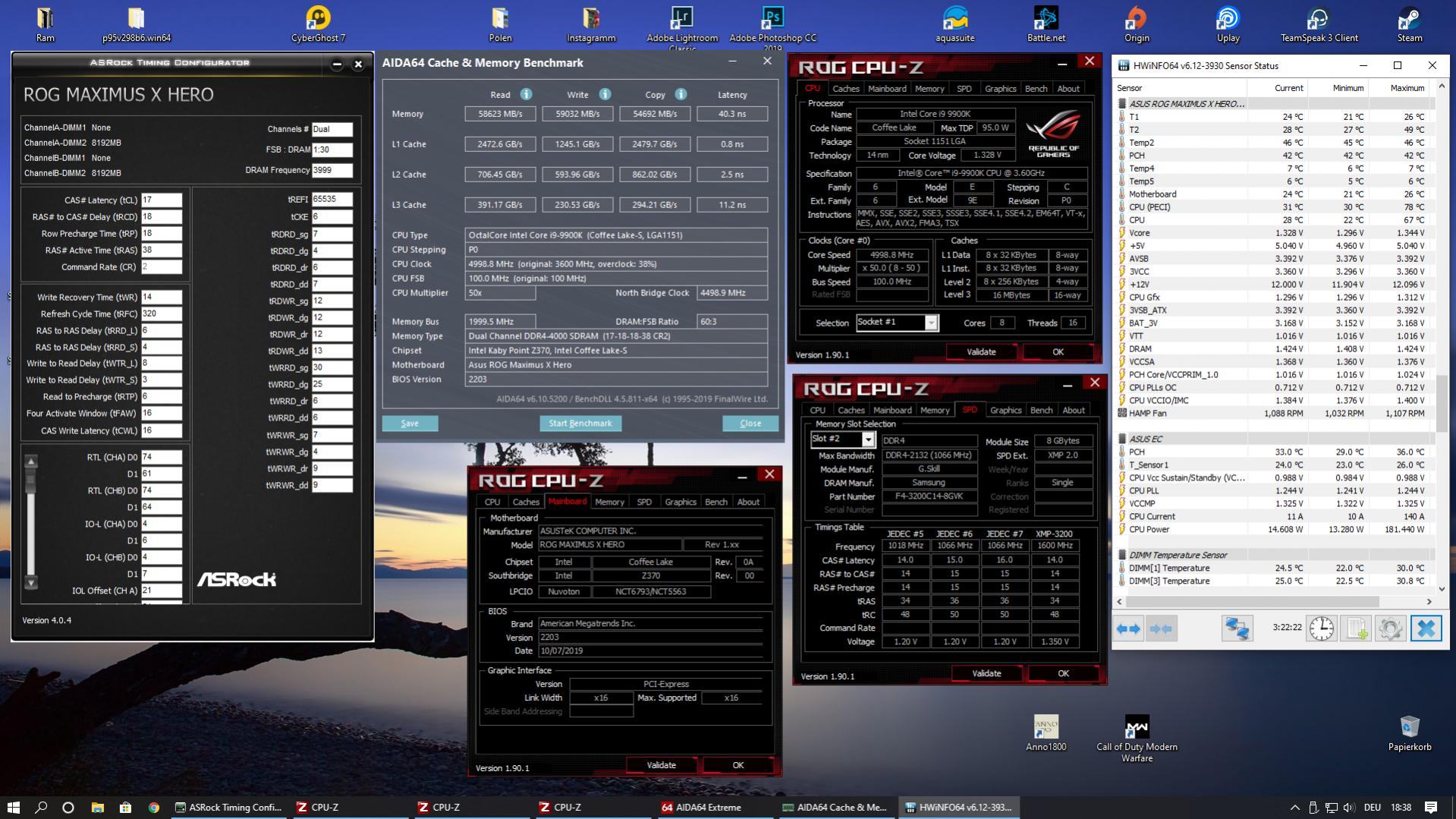Image resolution: width=1456 pixels, height=819 pixels.
Task: Open Ram desktop icon
Action: pyautogui.click(x=45, y=24)
